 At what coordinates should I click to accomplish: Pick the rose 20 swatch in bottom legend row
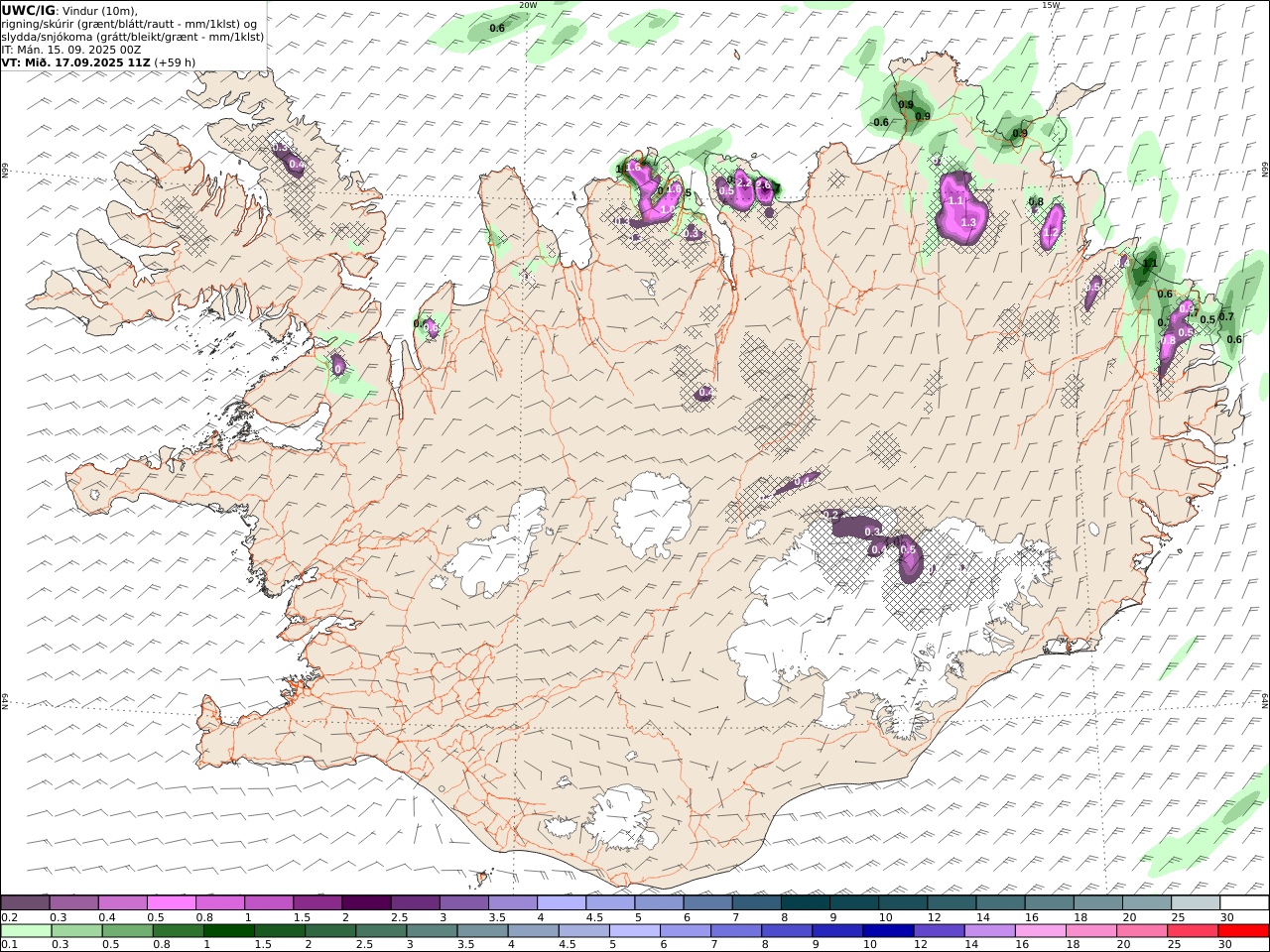pyautogui.click(x=1141, y=931)
